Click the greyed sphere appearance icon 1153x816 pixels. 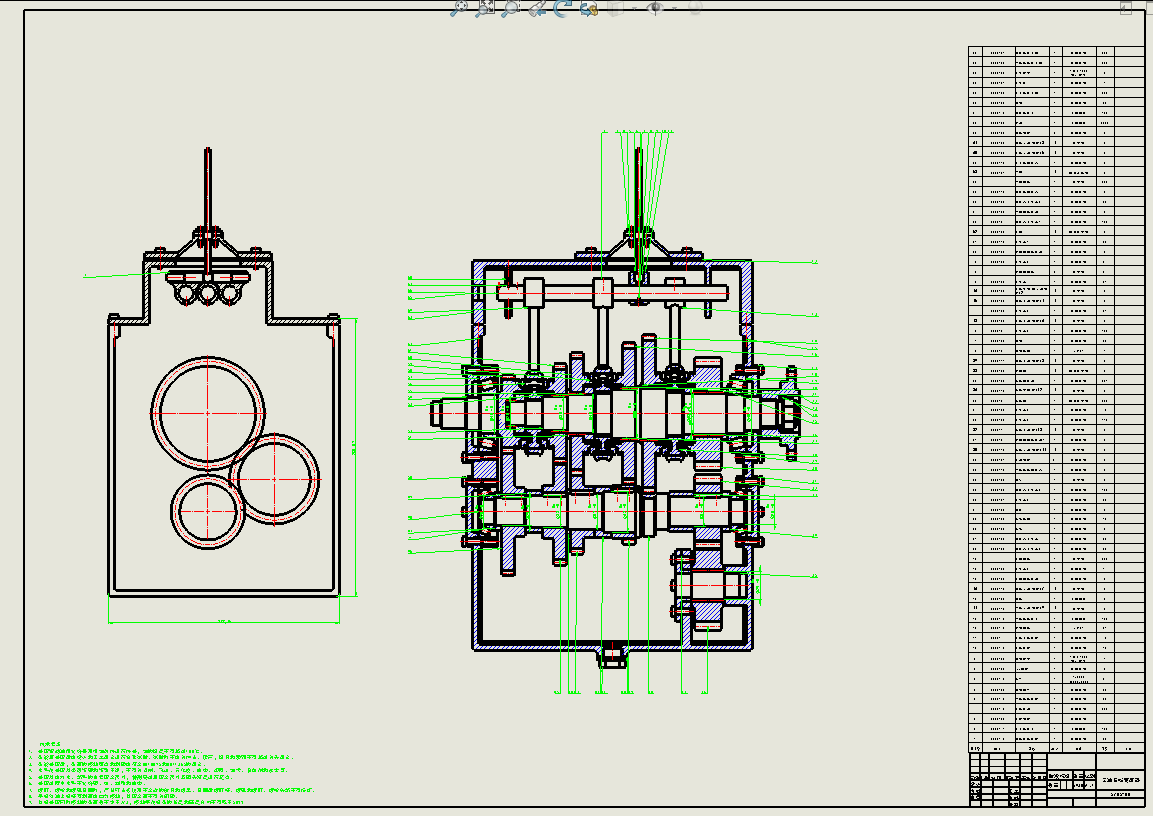tap(693, 8)
